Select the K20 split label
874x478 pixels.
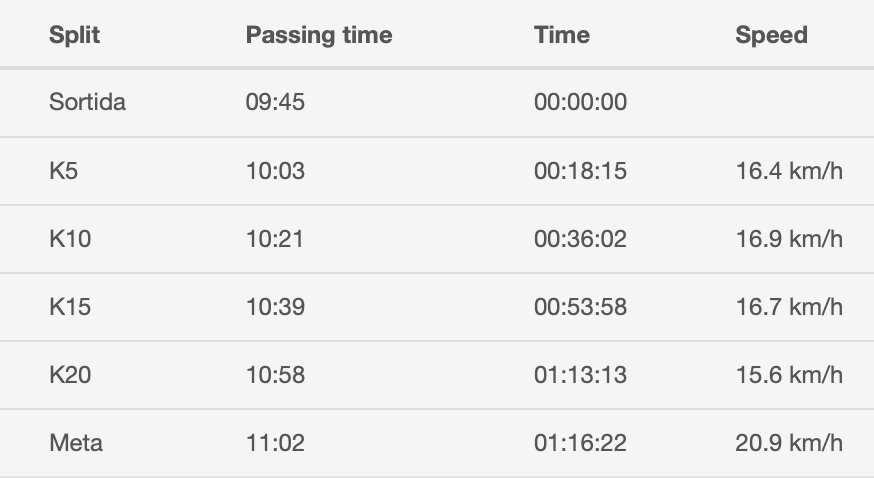70,375
